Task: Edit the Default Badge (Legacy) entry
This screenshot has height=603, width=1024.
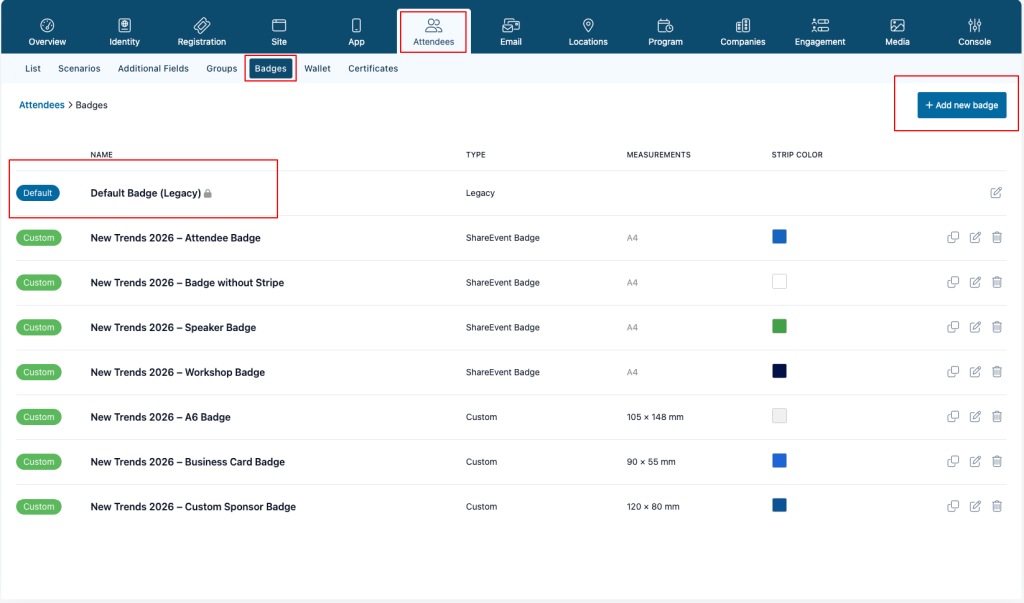Action: 996,193
